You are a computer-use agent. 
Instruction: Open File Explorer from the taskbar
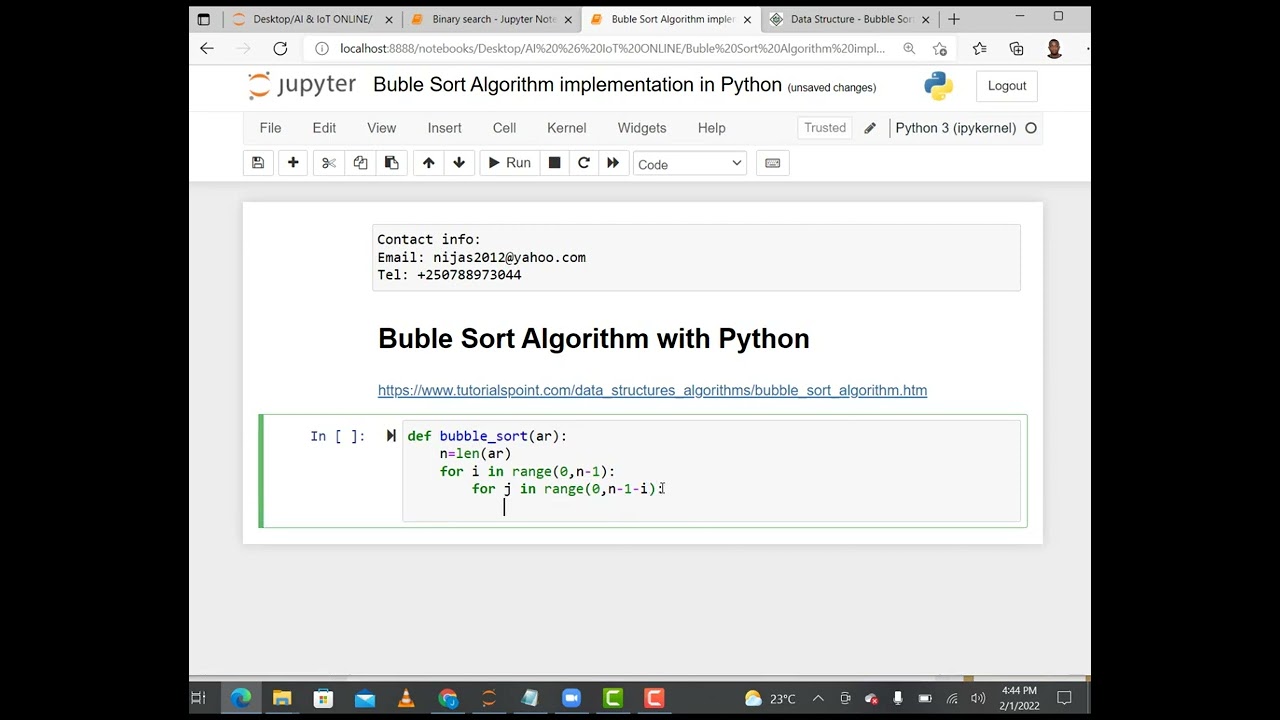coord(282,698)
